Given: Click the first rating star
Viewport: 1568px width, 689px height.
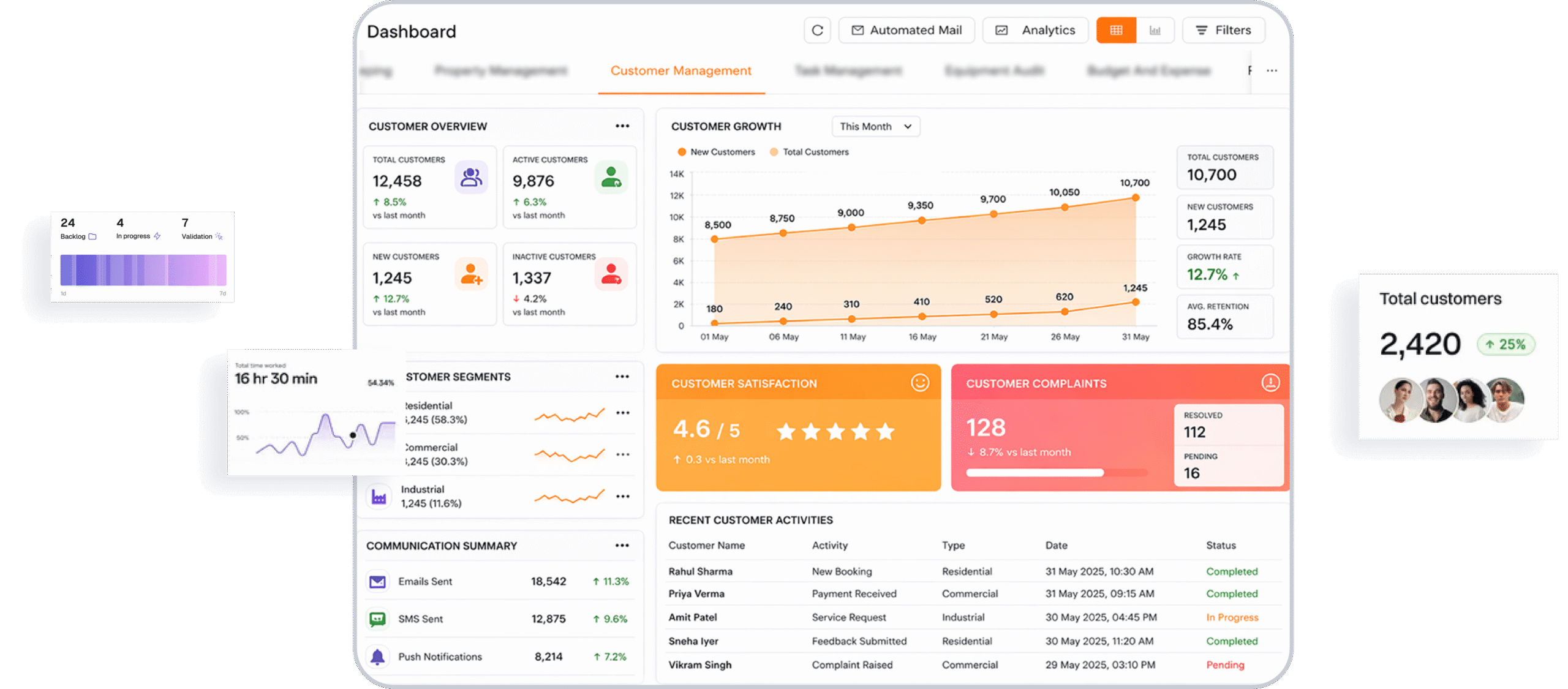Looking at the screenshot, I should click(x=786, y=432).
